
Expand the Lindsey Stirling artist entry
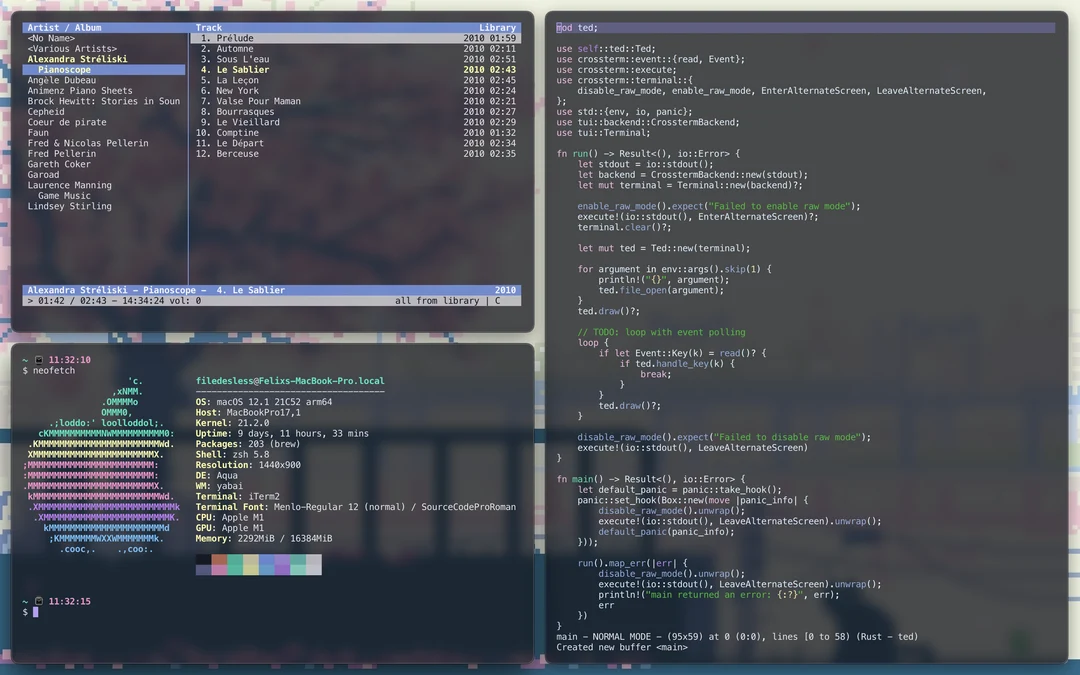pos(69,207)
